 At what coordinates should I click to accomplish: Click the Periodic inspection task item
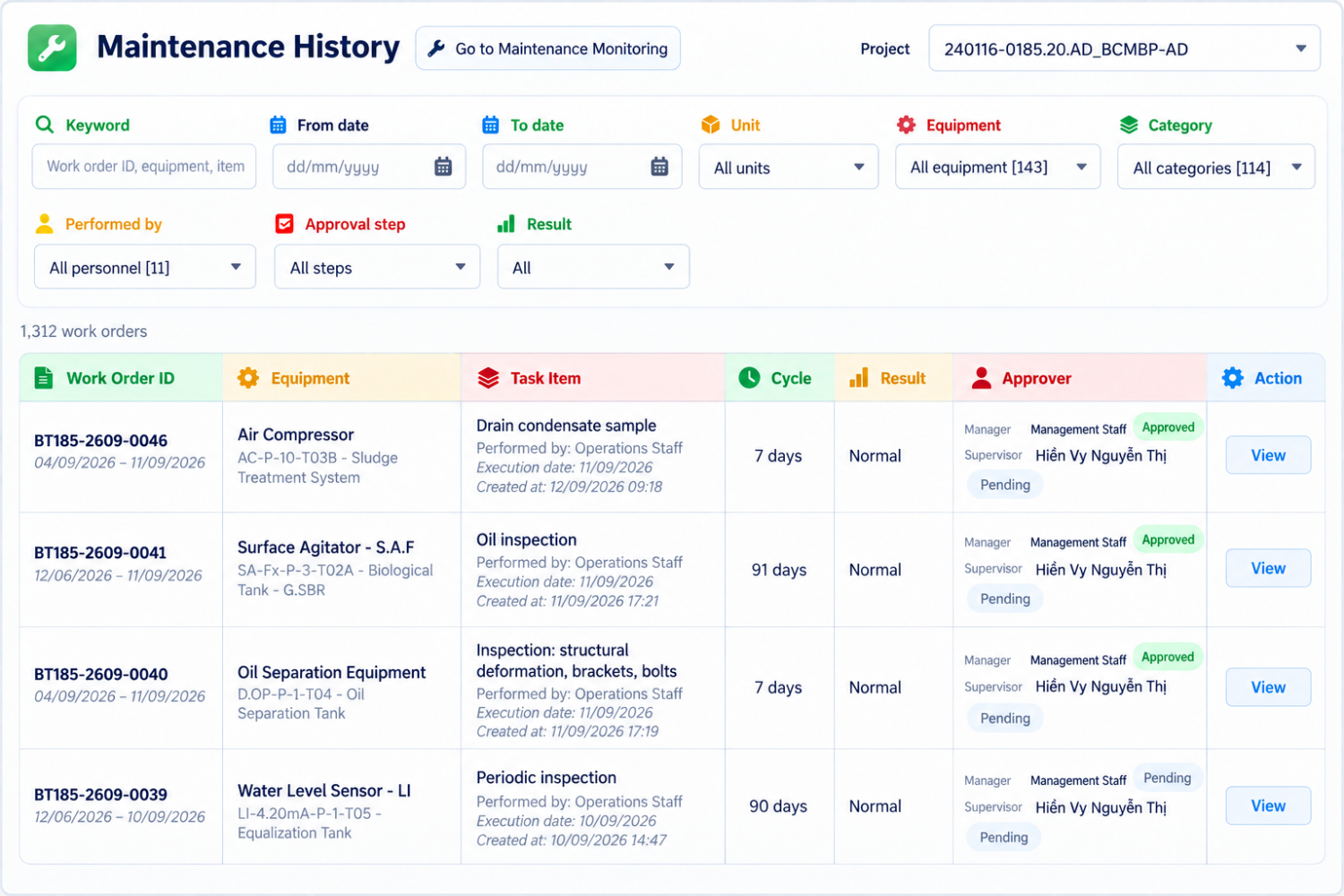coord(547,778)
